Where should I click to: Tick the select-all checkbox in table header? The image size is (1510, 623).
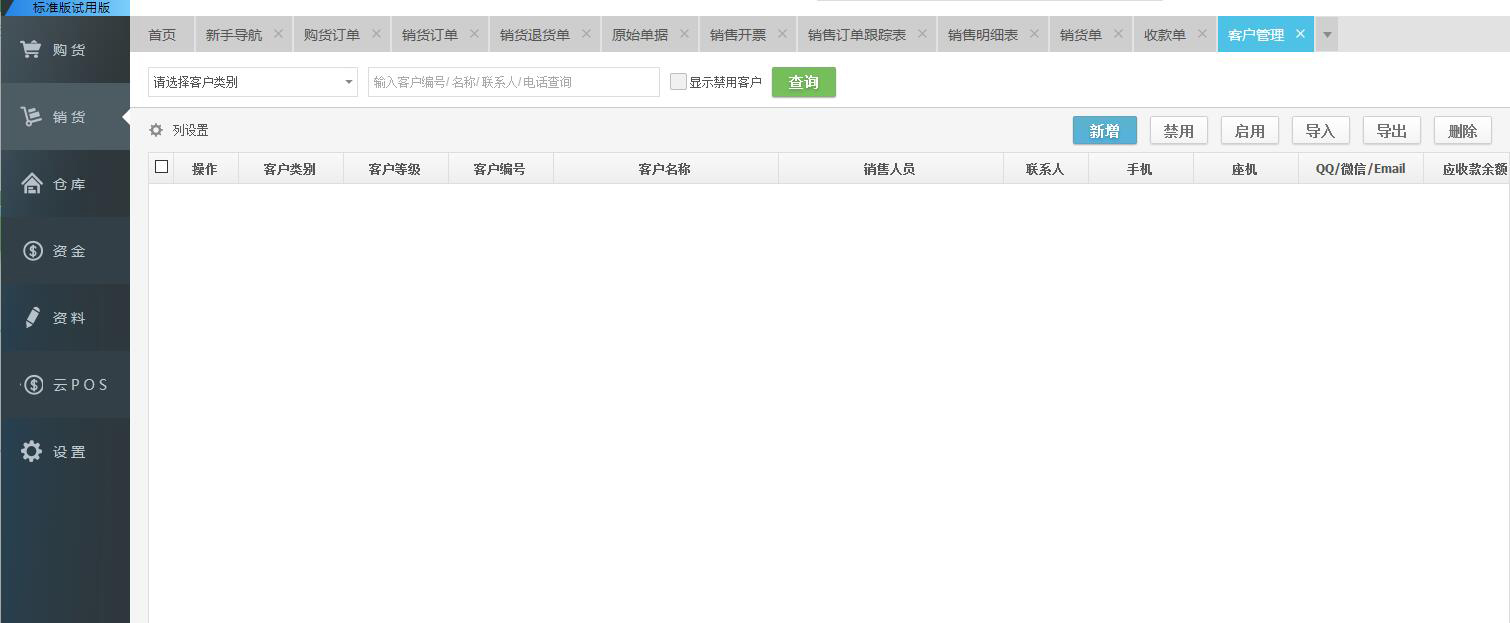click(161, 168)
